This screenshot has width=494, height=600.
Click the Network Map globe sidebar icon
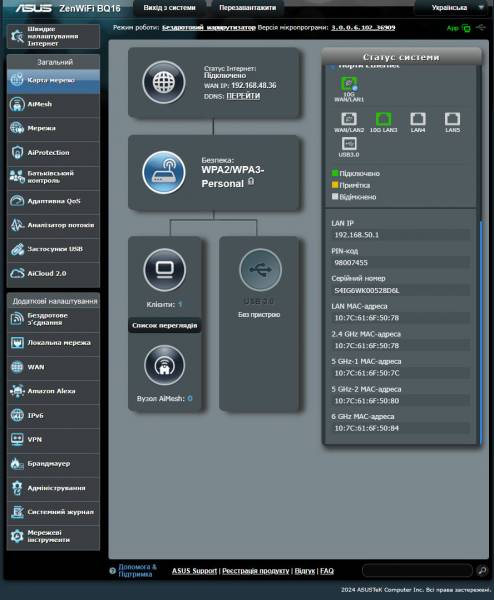(x=17, y=80)
